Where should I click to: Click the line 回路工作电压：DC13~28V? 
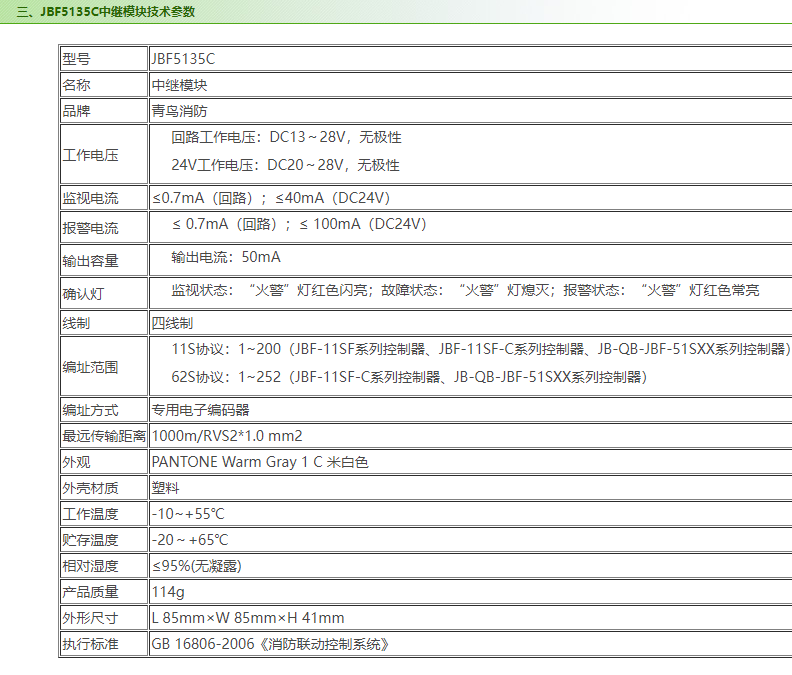(x=286, y=137)
